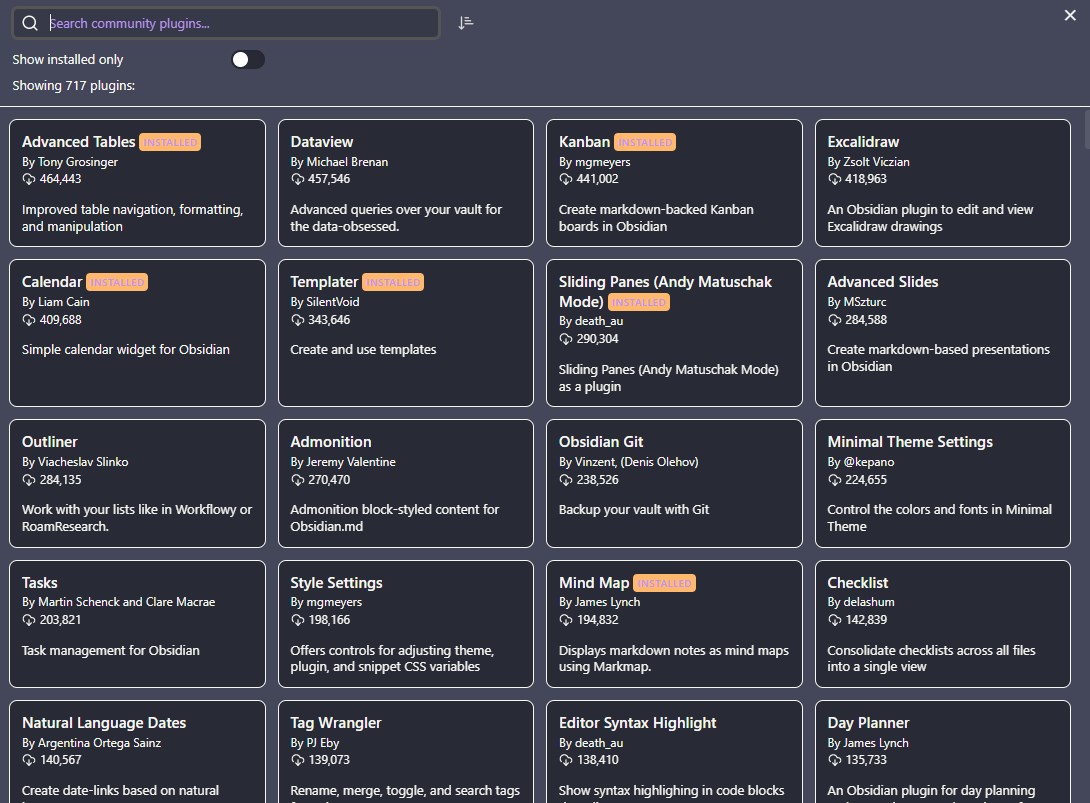Image resolution: width=1090 pixels, height=803 pixels.
Task: Click download icon on Editor Syntax Highlight
Action: coord(566,761)
